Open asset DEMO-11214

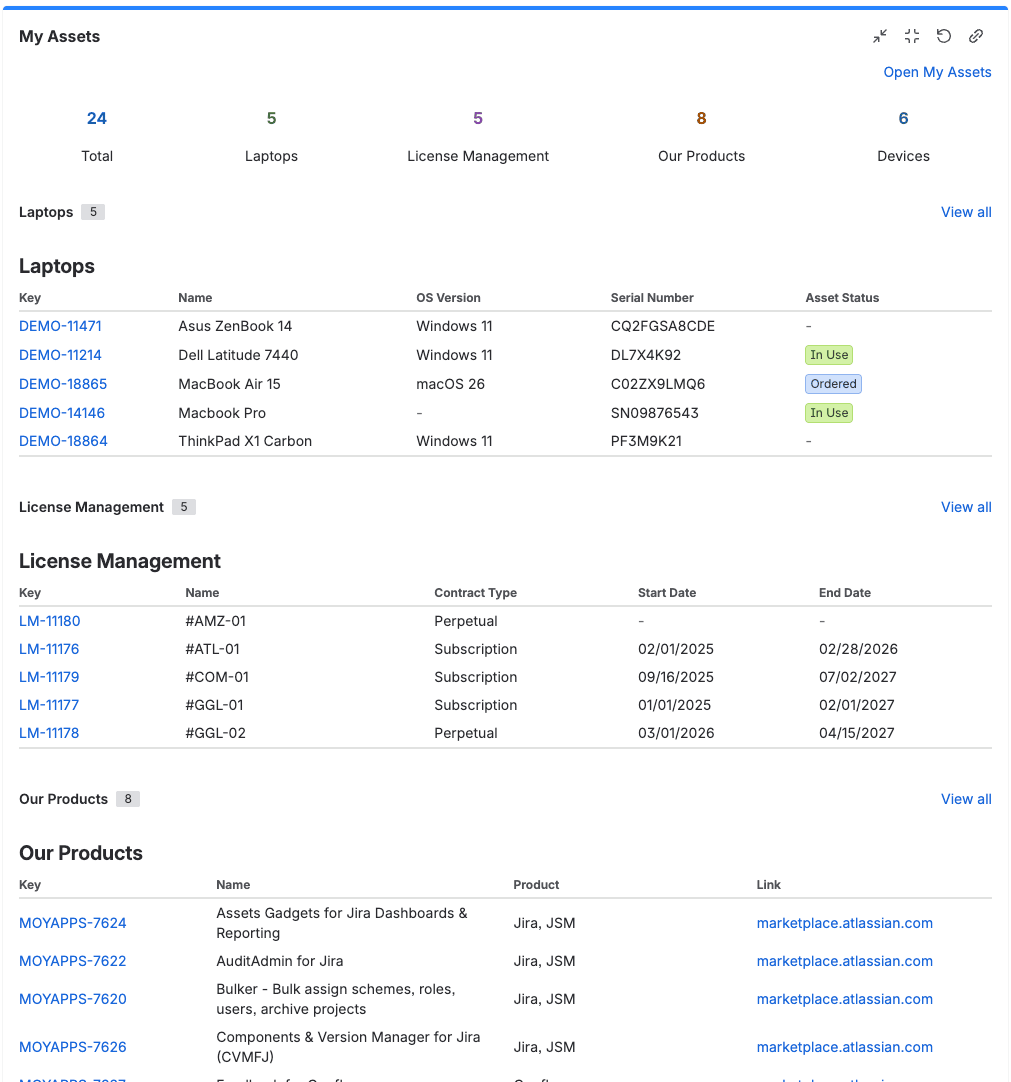[60, 355]
